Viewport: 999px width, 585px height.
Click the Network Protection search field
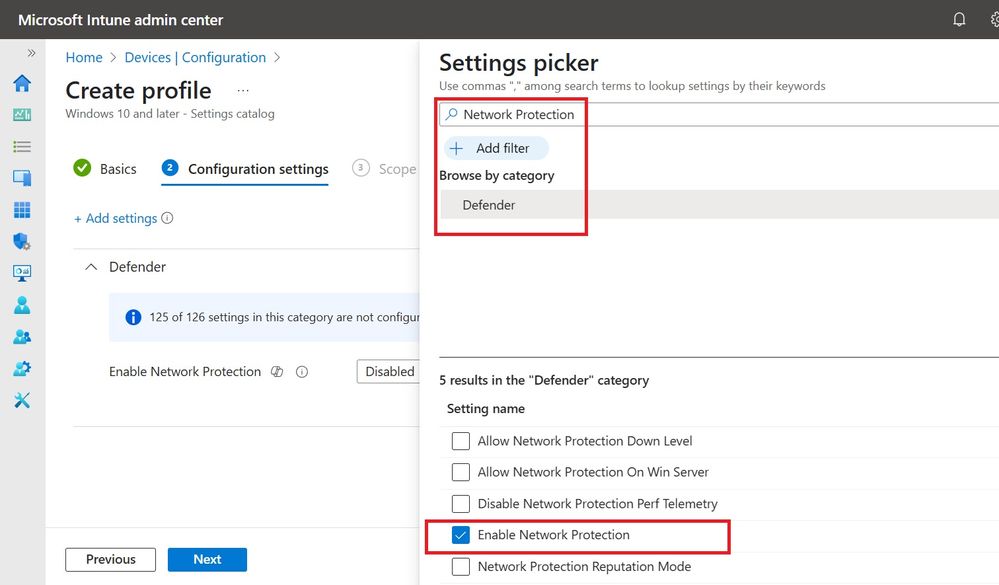[719, 115]
